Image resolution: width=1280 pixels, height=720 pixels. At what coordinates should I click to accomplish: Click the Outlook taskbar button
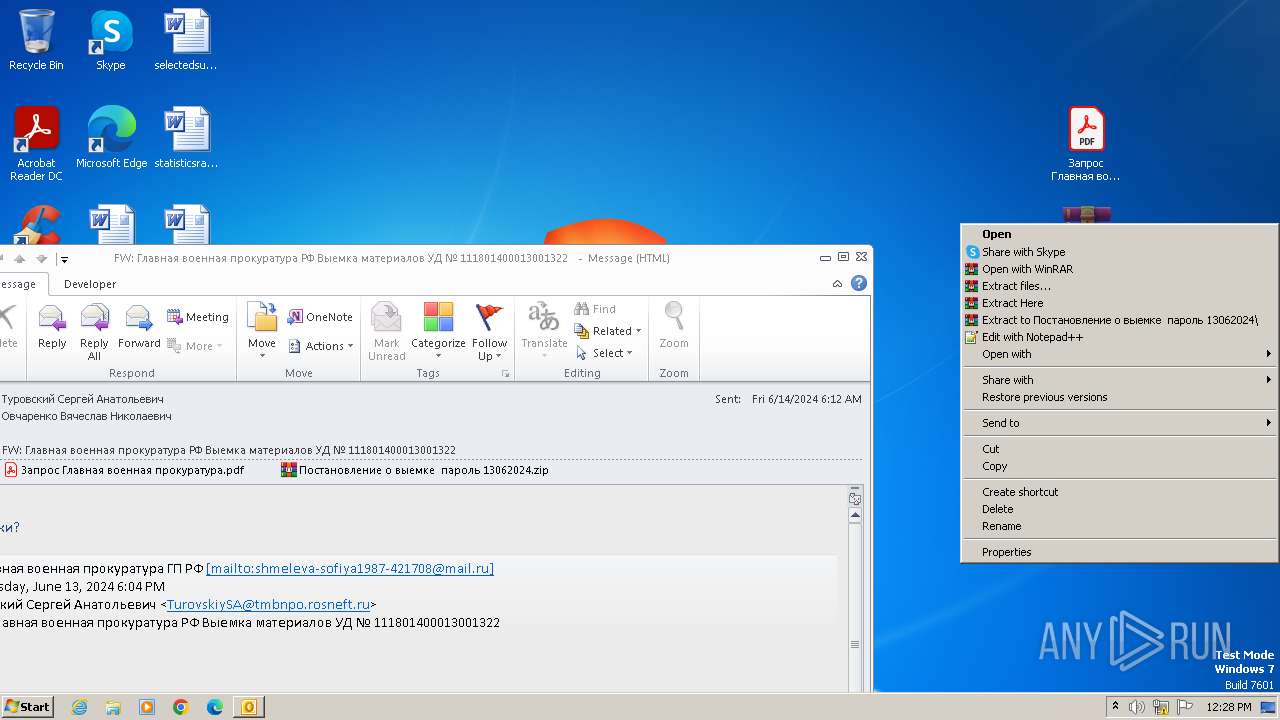tap(248, 707)
